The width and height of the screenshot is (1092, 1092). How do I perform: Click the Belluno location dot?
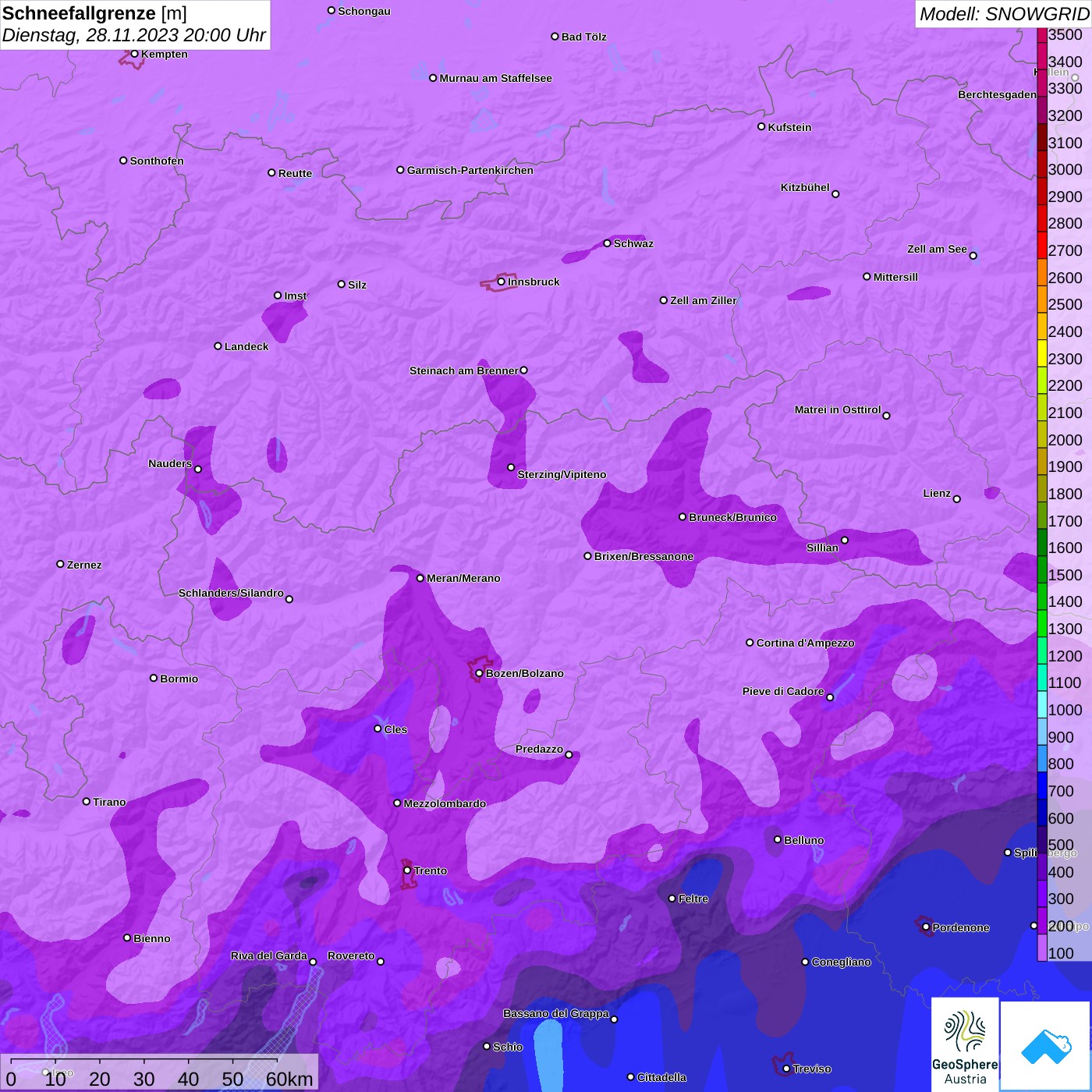click(778, 839)
